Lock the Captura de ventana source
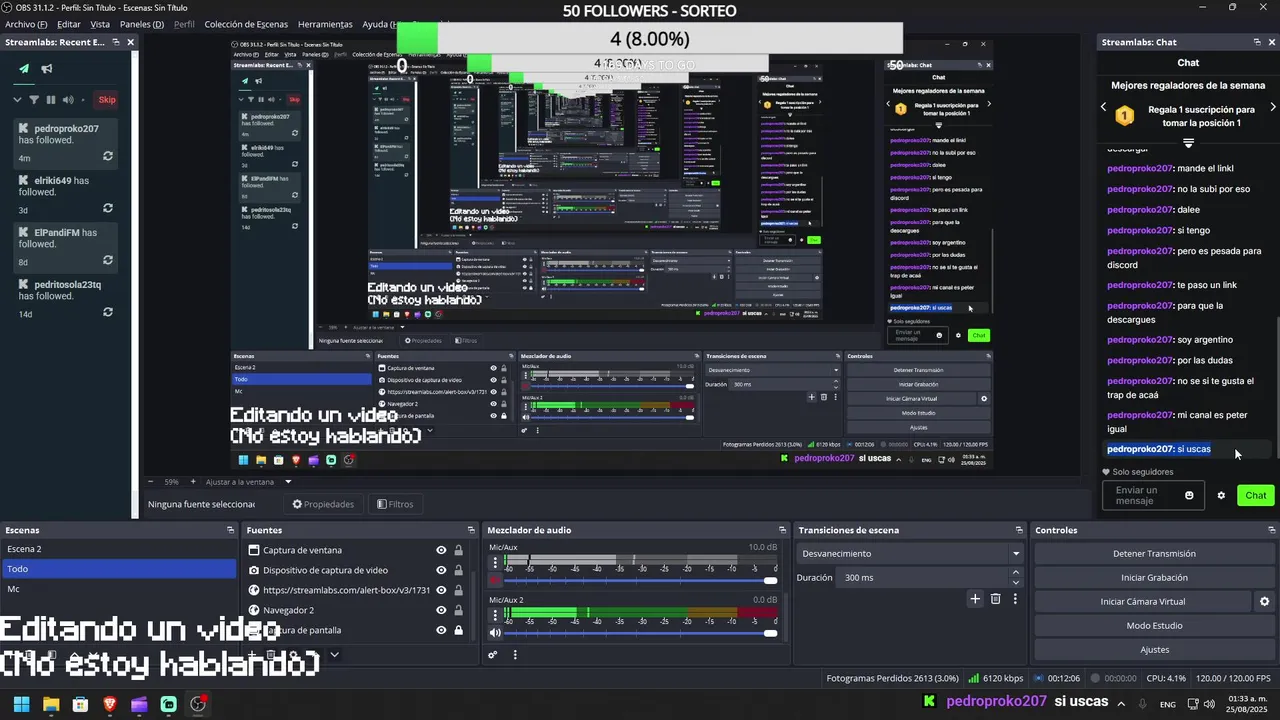Screen dimensions: 1280x720 (458, 550)
